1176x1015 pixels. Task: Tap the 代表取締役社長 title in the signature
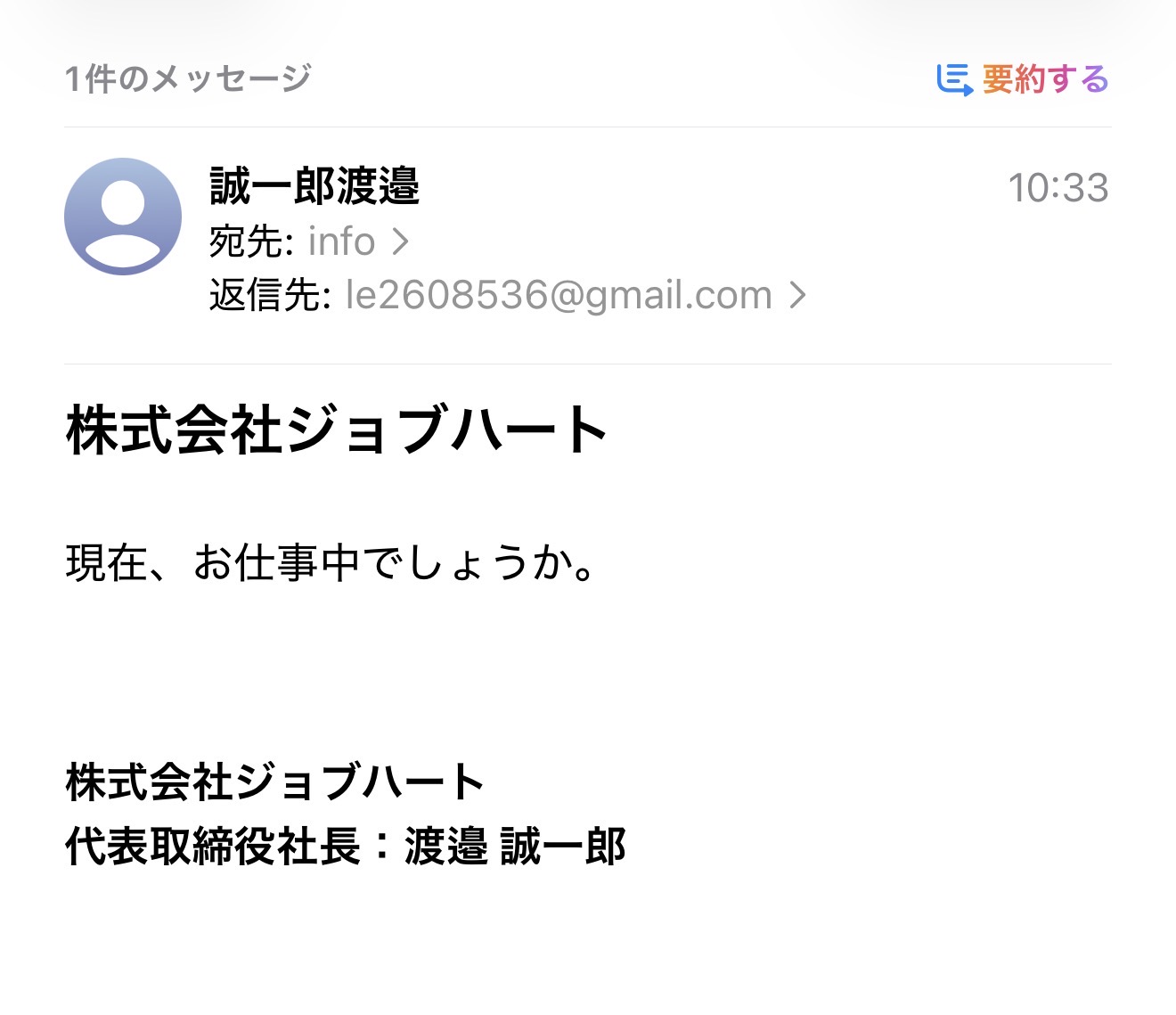212,846
